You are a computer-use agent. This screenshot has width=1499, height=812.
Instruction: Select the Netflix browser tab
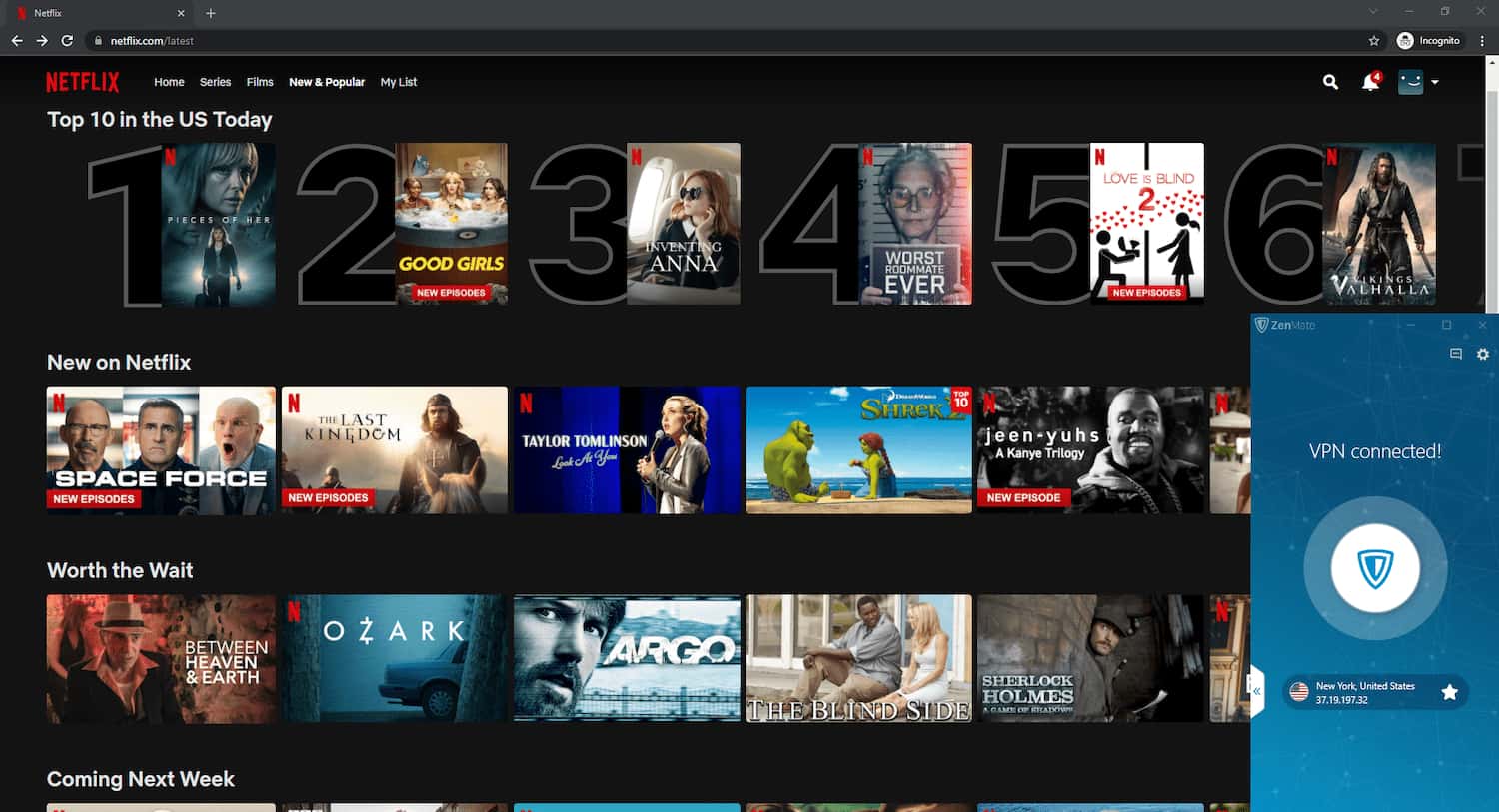[98, 13]
